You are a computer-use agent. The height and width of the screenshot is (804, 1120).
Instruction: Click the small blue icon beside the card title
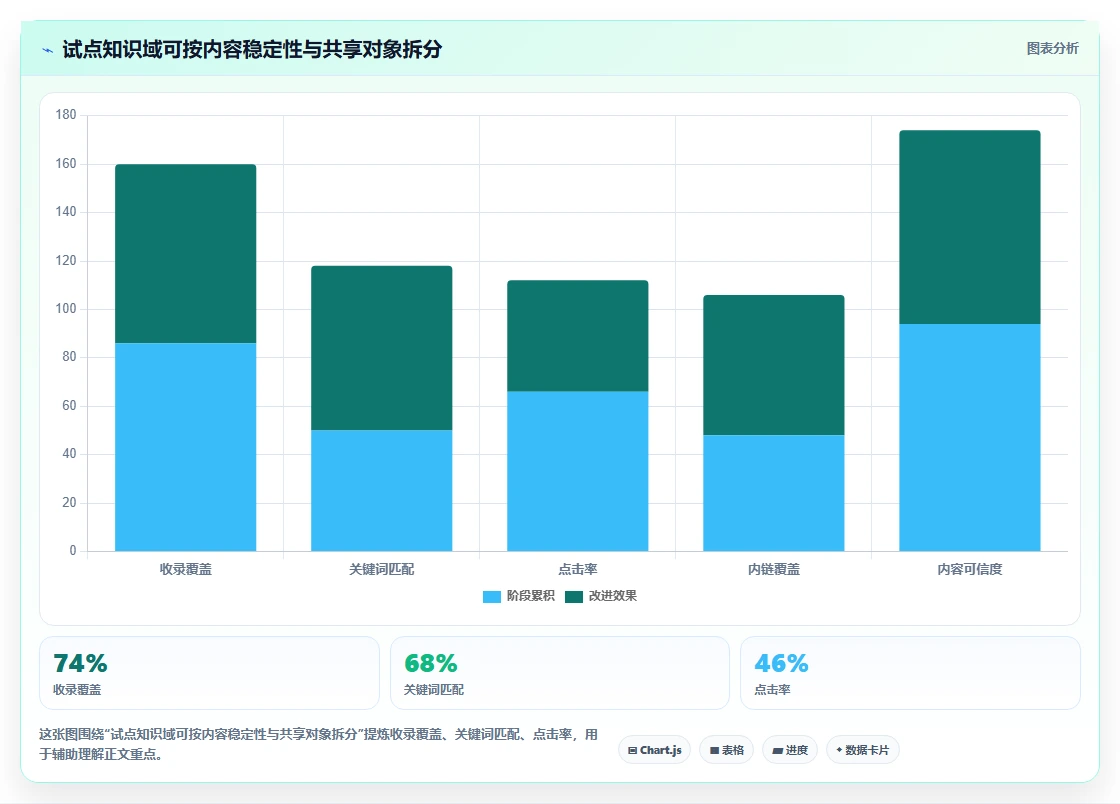(47, 50)
